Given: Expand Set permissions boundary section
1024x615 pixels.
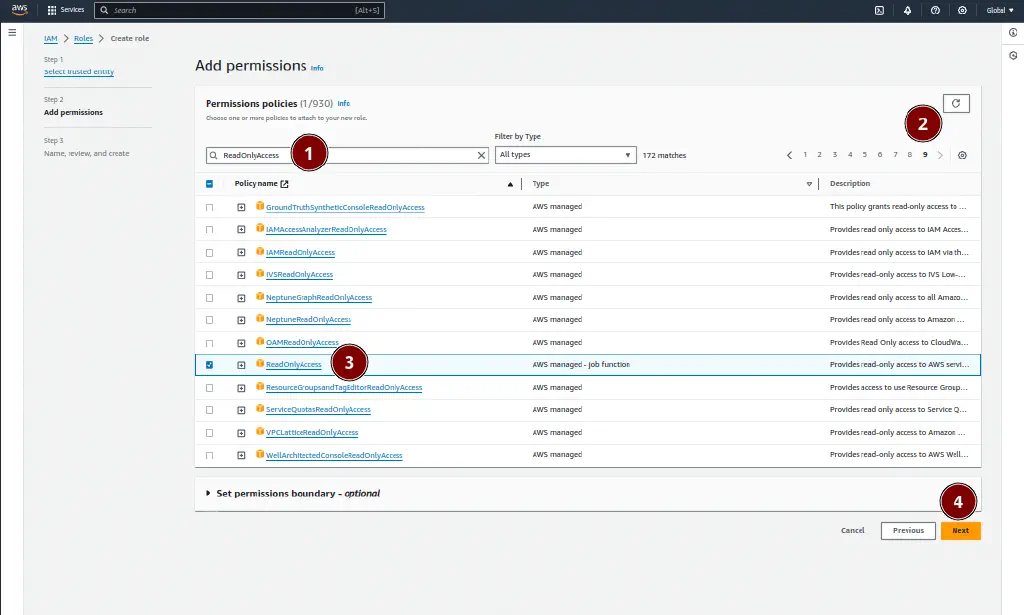Looking at the screenshot, I should click(208, 493).
